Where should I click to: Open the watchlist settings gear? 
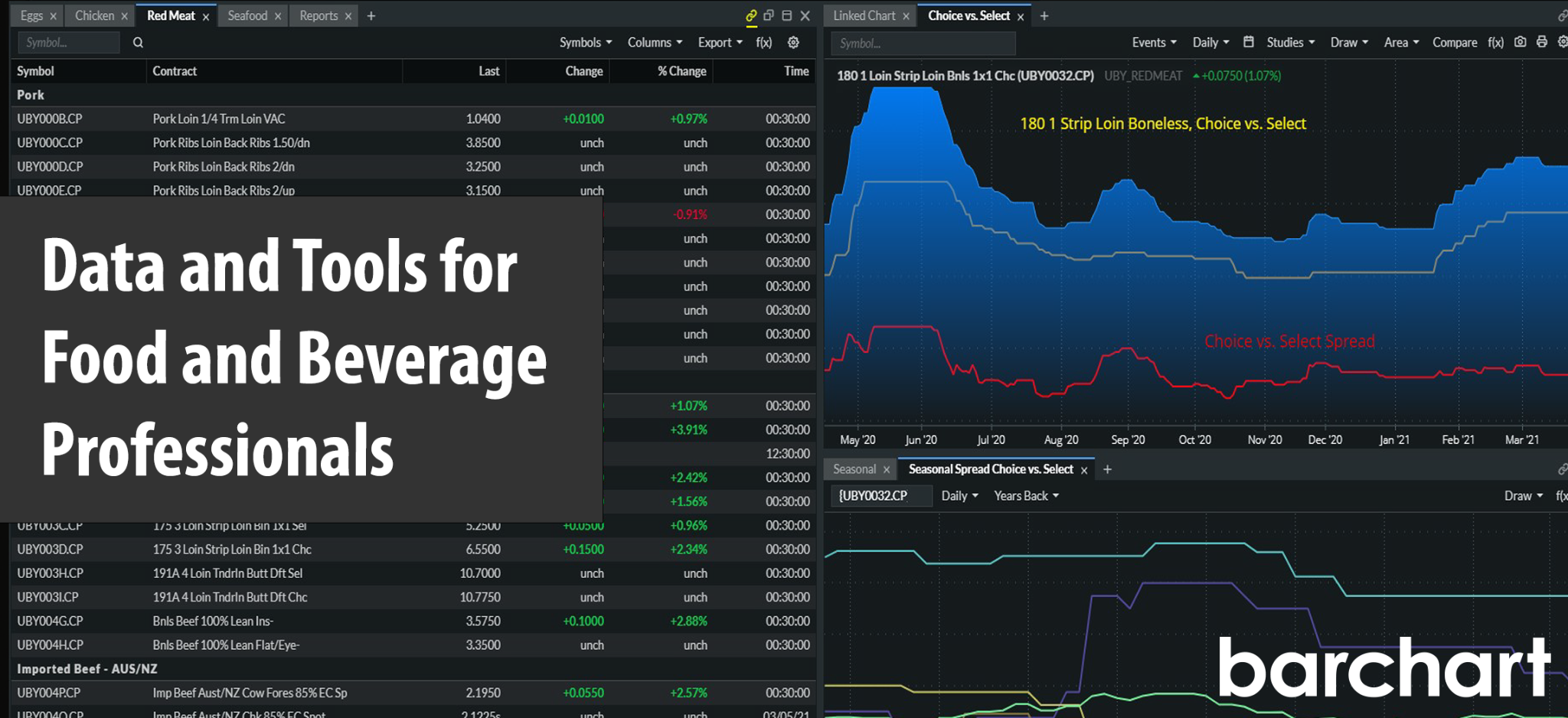[794, 43]
